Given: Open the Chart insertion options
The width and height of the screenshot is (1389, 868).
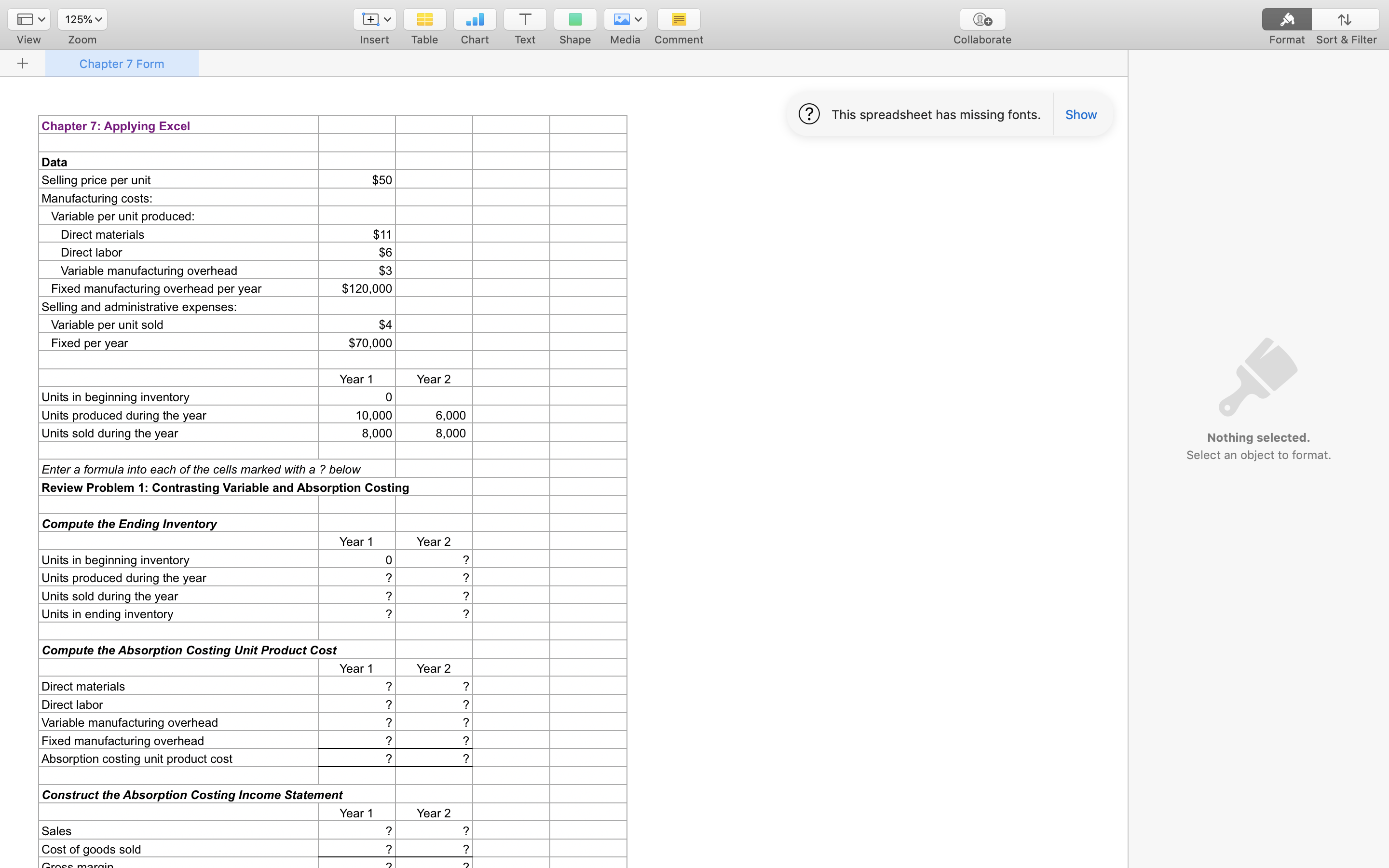Looking at the screenshot, I should point(474,19).
